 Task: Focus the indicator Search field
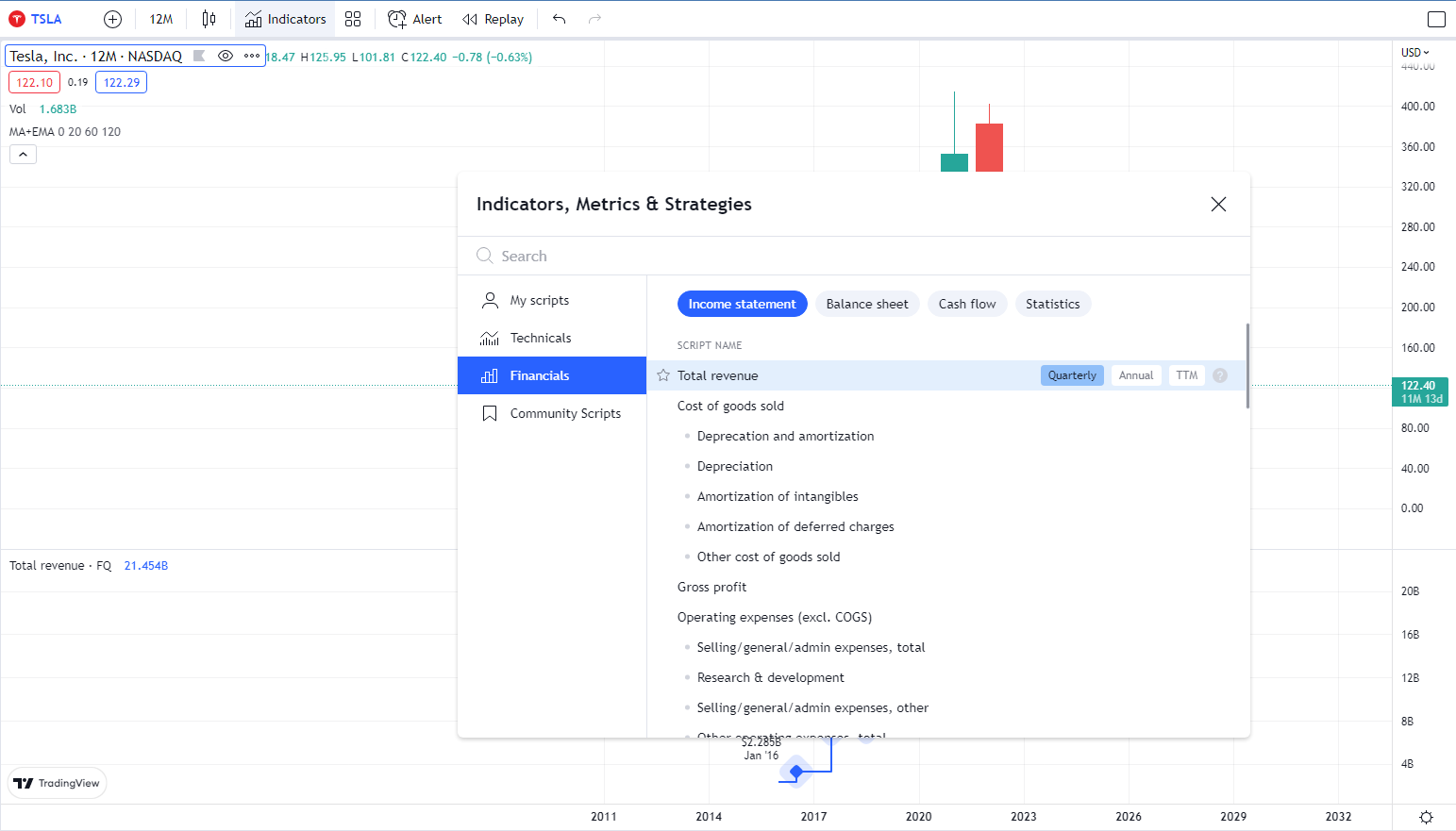853,256
